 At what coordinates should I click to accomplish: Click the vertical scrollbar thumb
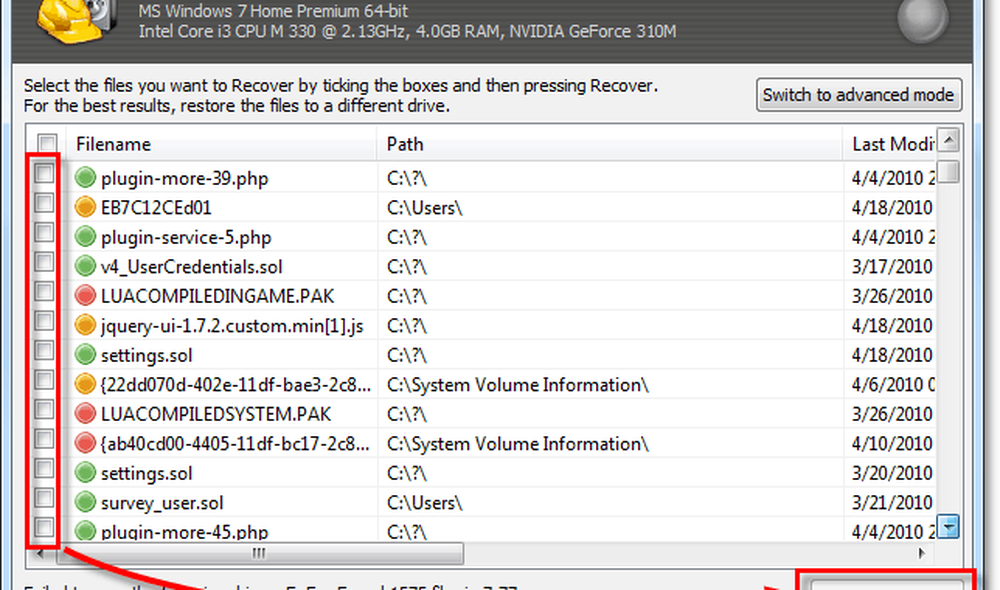pos(949,172)
